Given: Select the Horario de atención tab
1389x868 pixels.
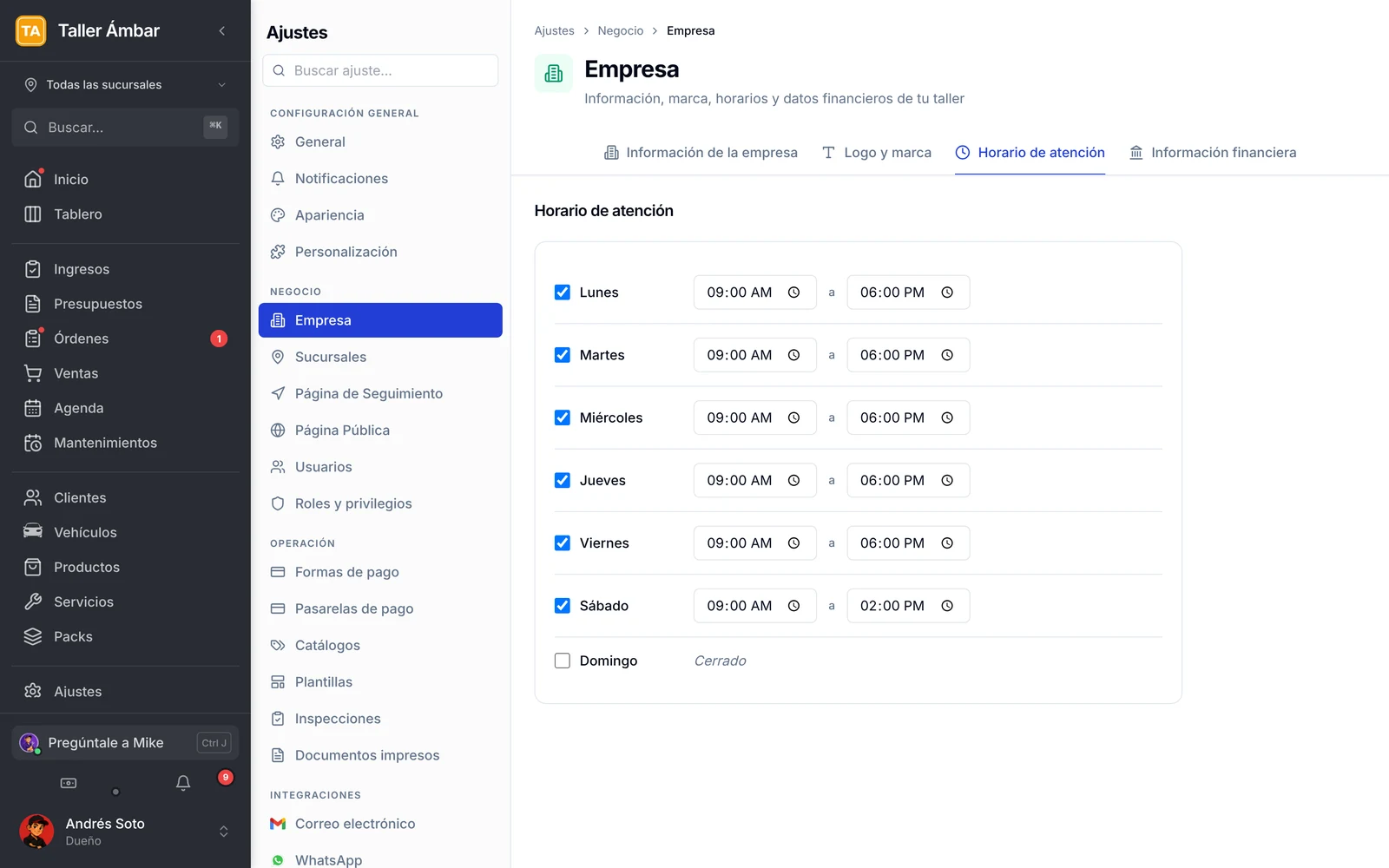Looking at the screenshot, I should [x=1030, y=153].
